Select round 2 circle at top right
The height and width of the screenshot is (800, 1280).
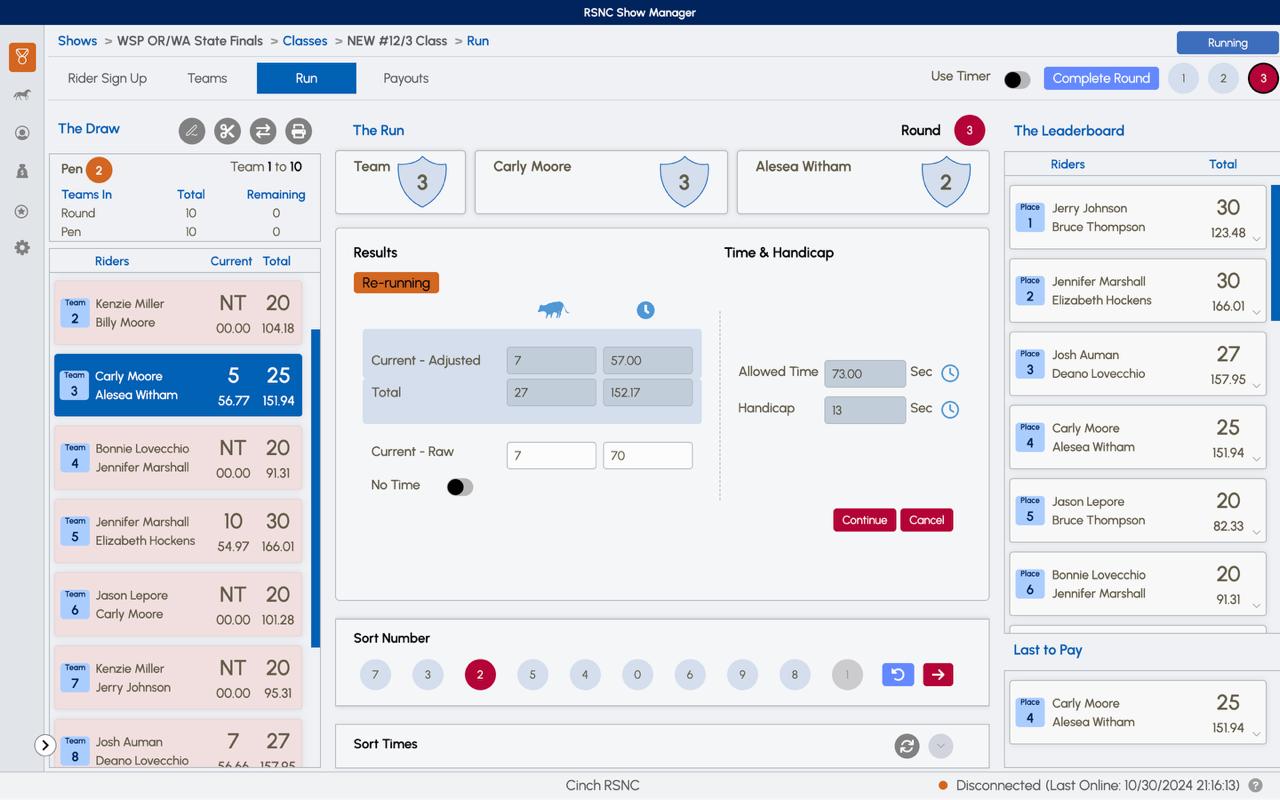pos(1223,78)
